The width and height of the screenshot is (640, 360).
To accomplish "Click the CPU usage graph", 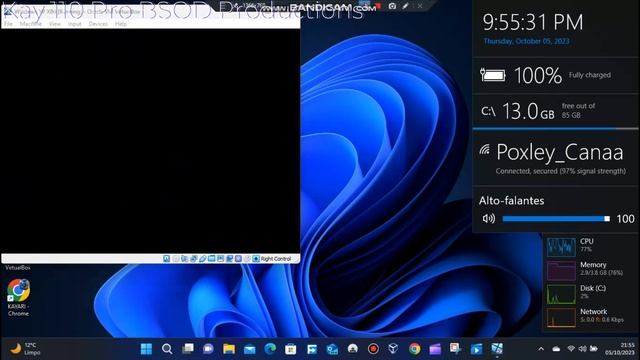I will [x=561, y=246].
